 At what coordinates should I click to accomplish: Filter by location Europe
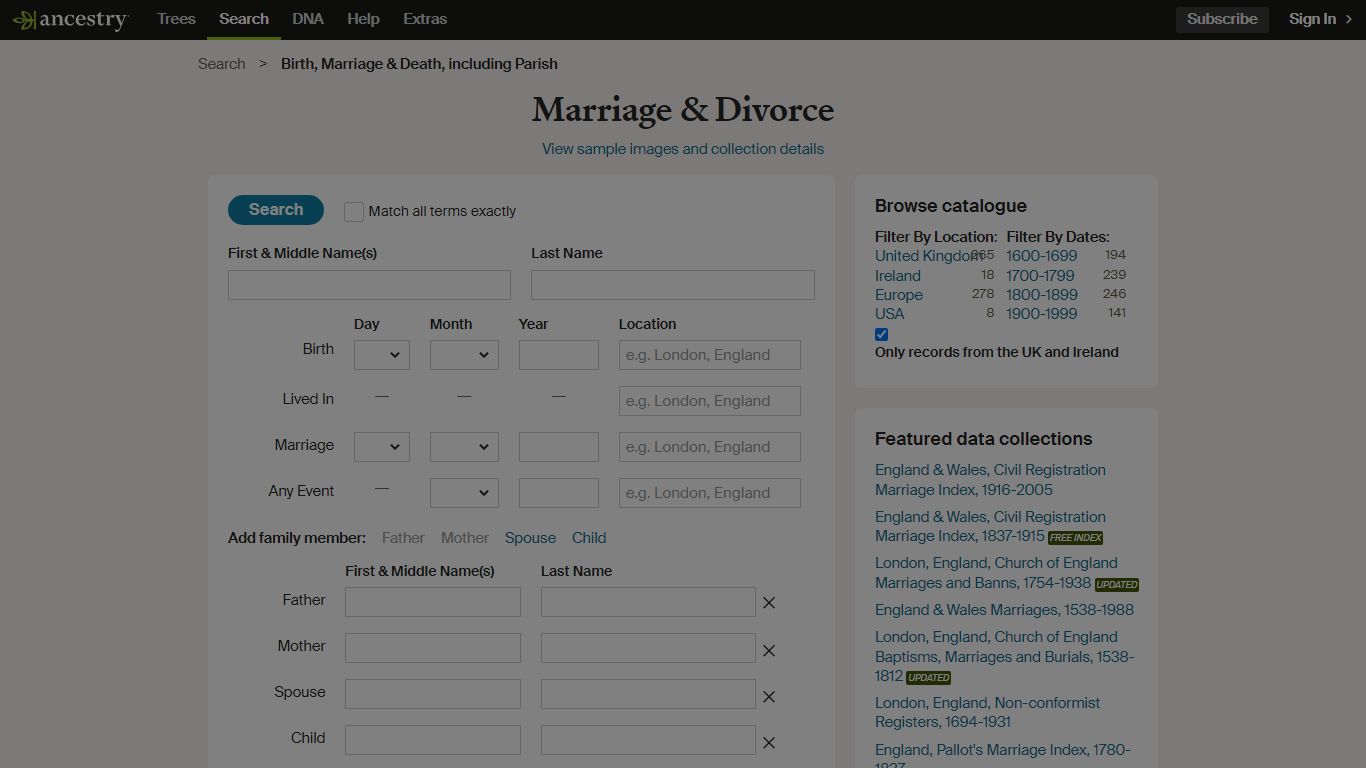tap(899, 295)
